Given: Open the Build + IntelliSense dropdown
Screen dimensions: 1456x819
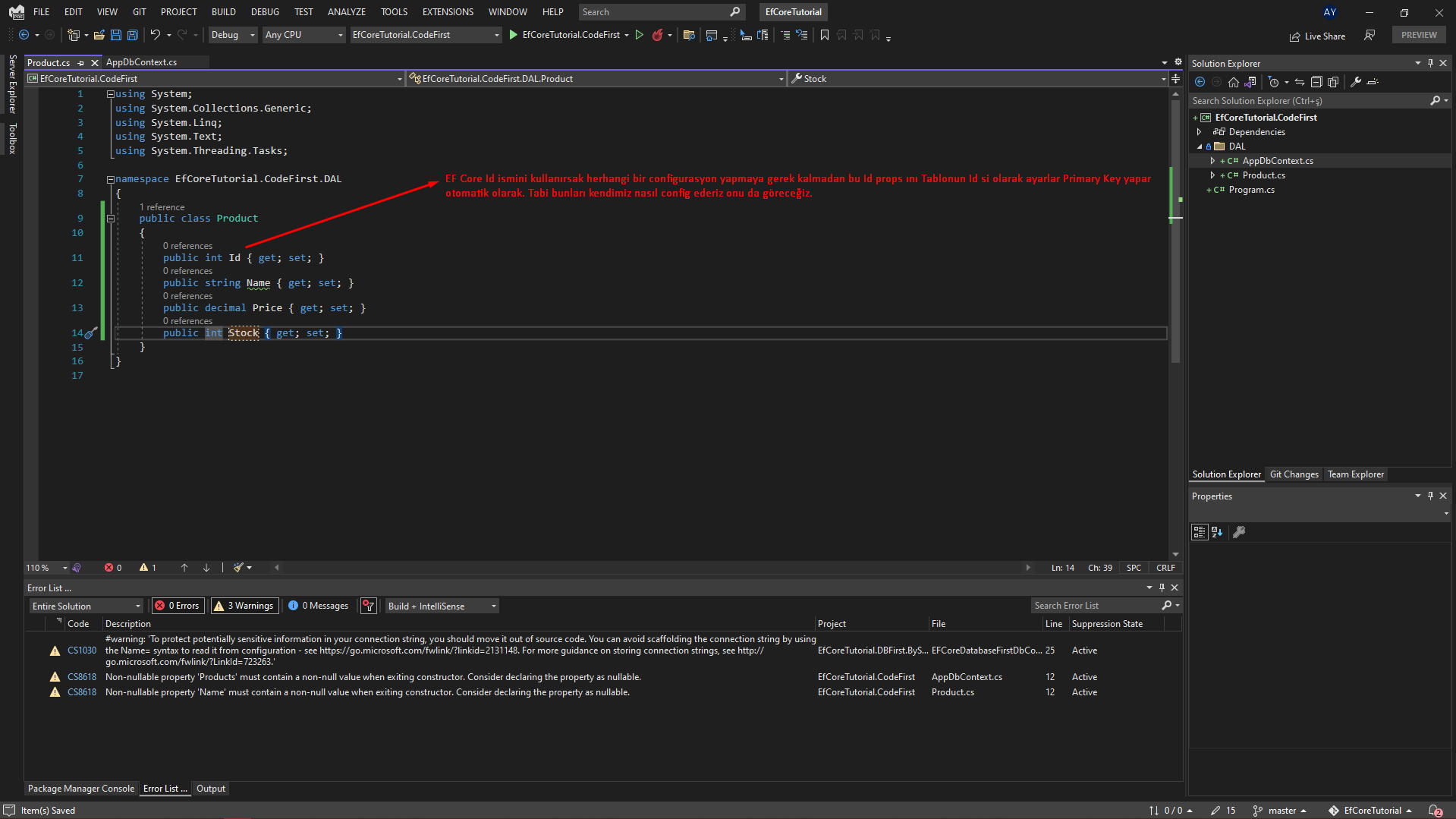Looking at the screenshot, I should (x=440, y=606).
